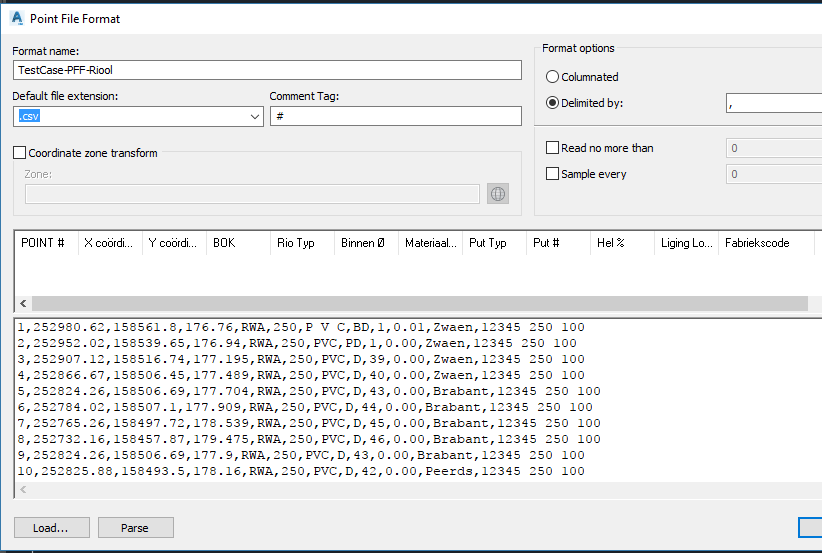Viewport: 822px width, 553px height.
Task: Click preview line starting with 3,252907.12
Action: pyautogui.click(x=301, y=360)
